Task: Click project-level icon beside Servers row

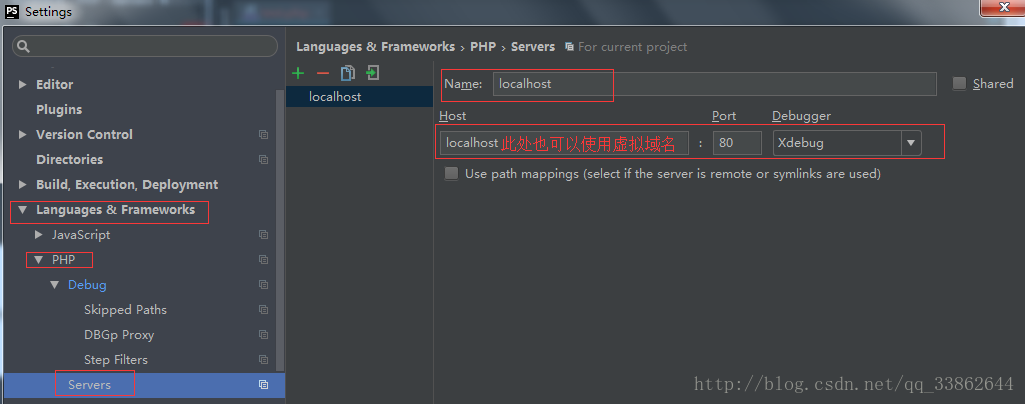Action: point(263,385)
